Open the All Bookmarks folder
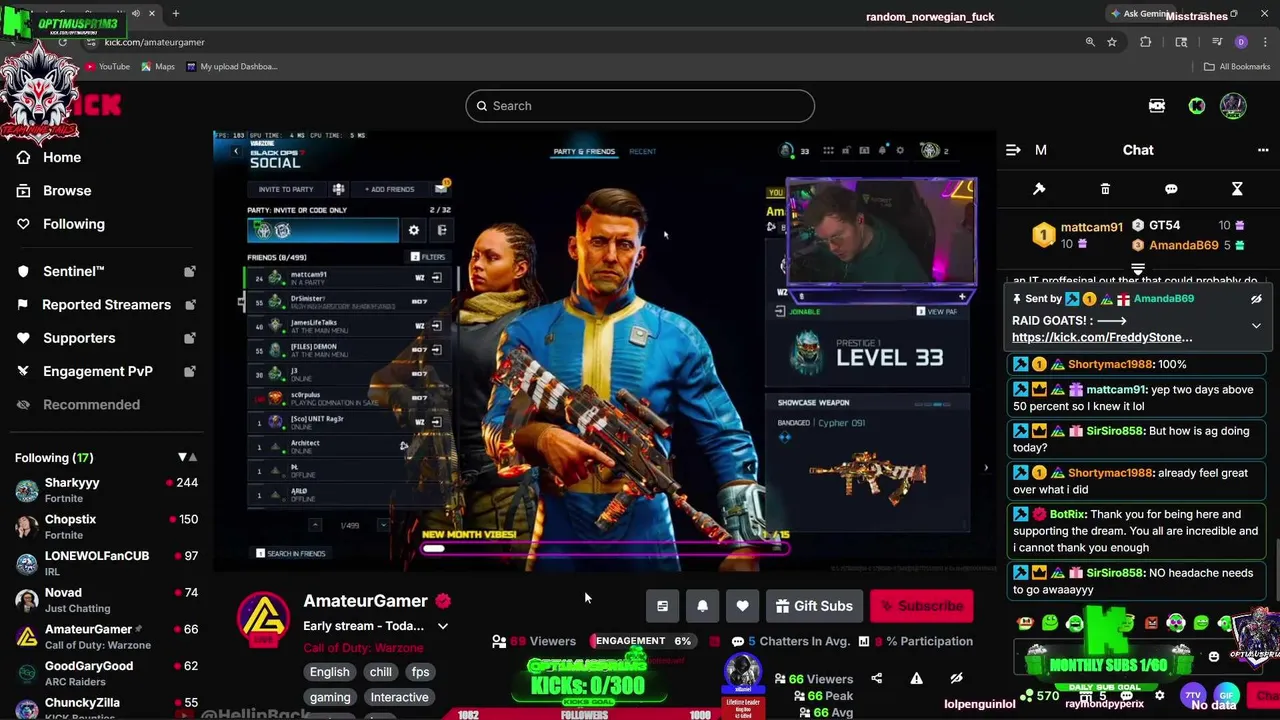The width and height of the screenshot is (1280, 720). pyautogui.click(x=1237, y=67)
